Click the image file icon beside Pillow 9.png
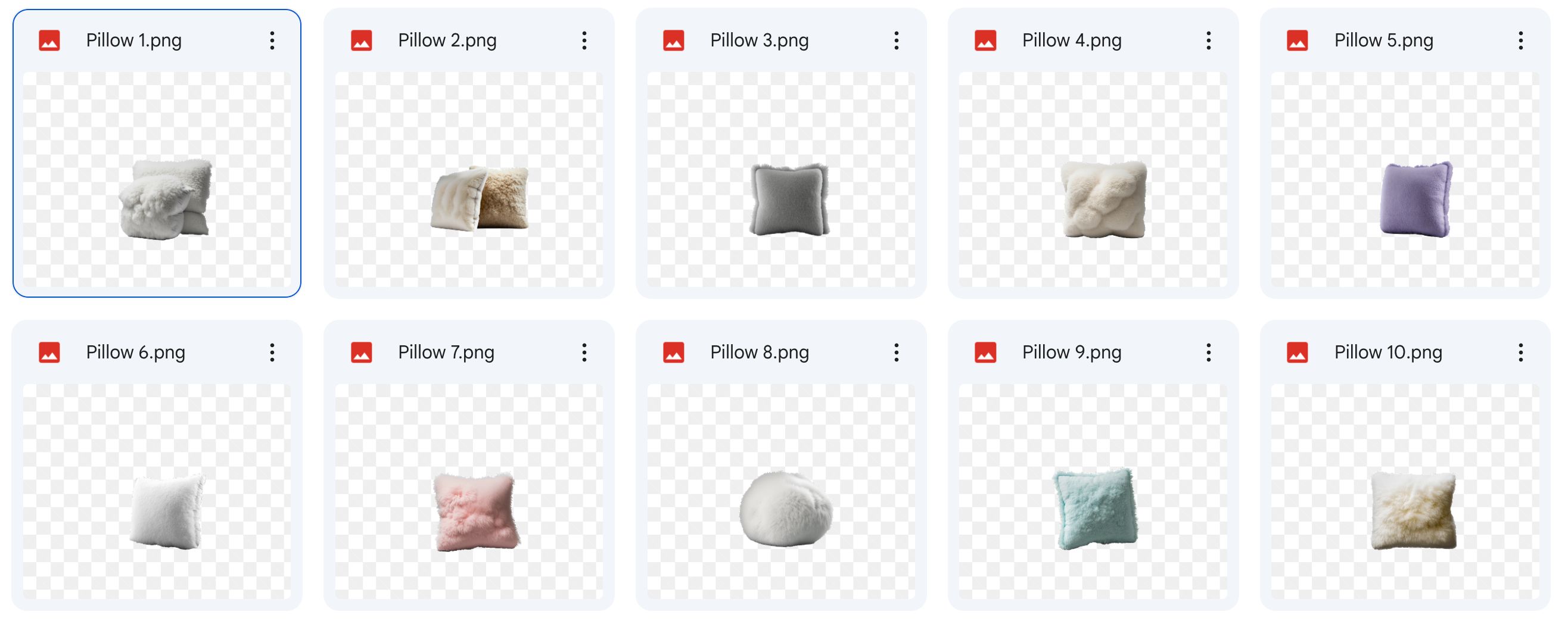The height and width of the screenshot is (624, 1568). click(x=985, y=352)
